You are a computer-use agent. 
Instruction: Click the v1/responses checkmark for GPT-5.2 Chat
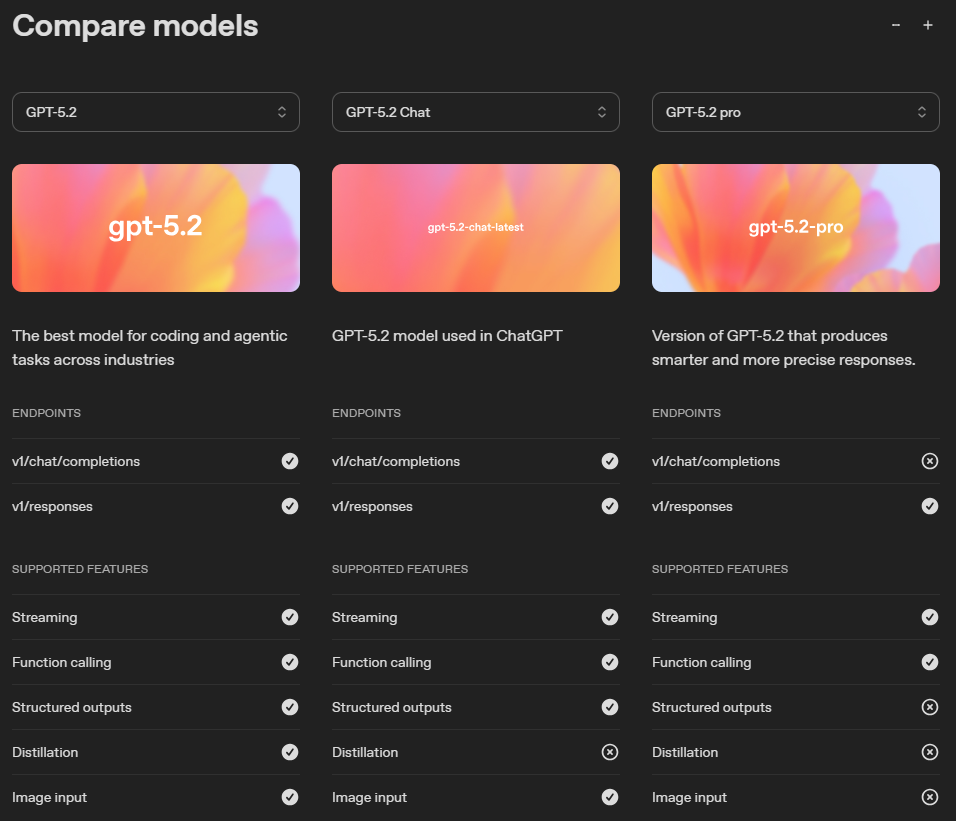coord(610,506)
